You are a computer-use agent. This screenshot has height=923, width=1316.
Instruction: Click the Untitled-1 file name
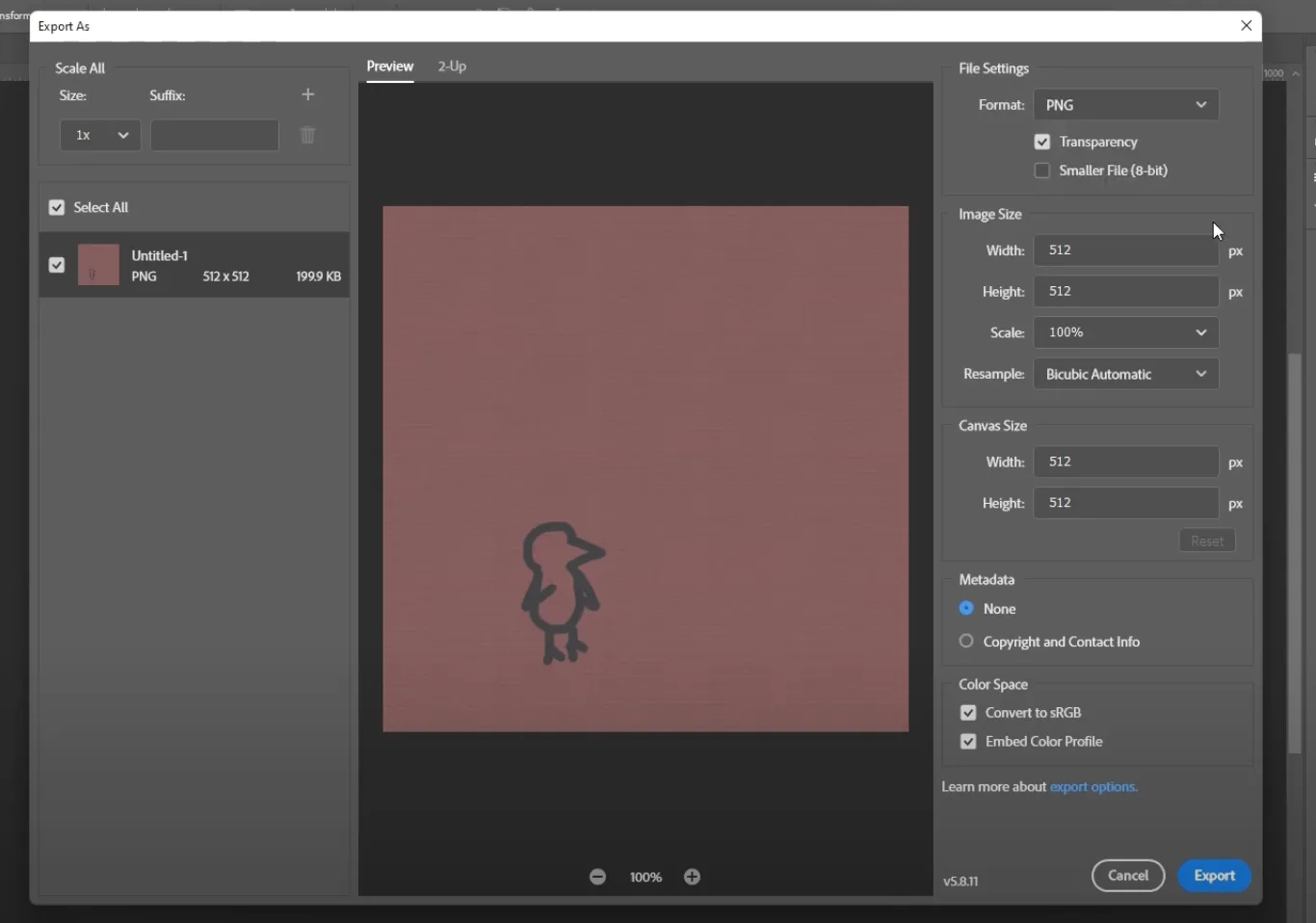(x=160, y=255)
